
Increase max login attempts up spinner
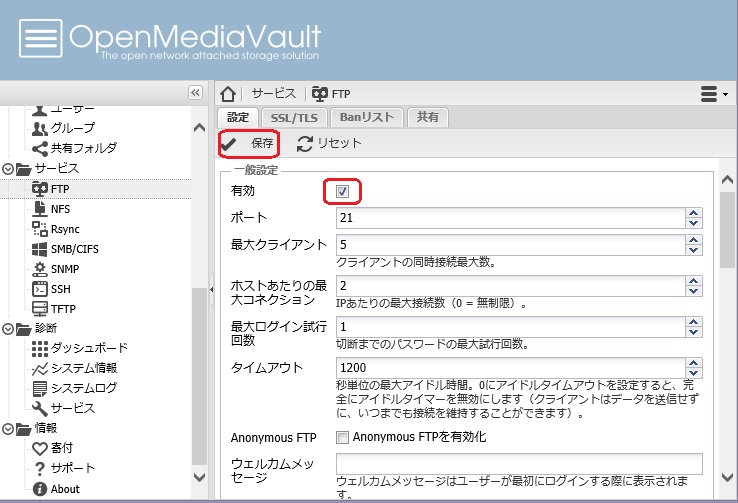(x=693, y=322)
